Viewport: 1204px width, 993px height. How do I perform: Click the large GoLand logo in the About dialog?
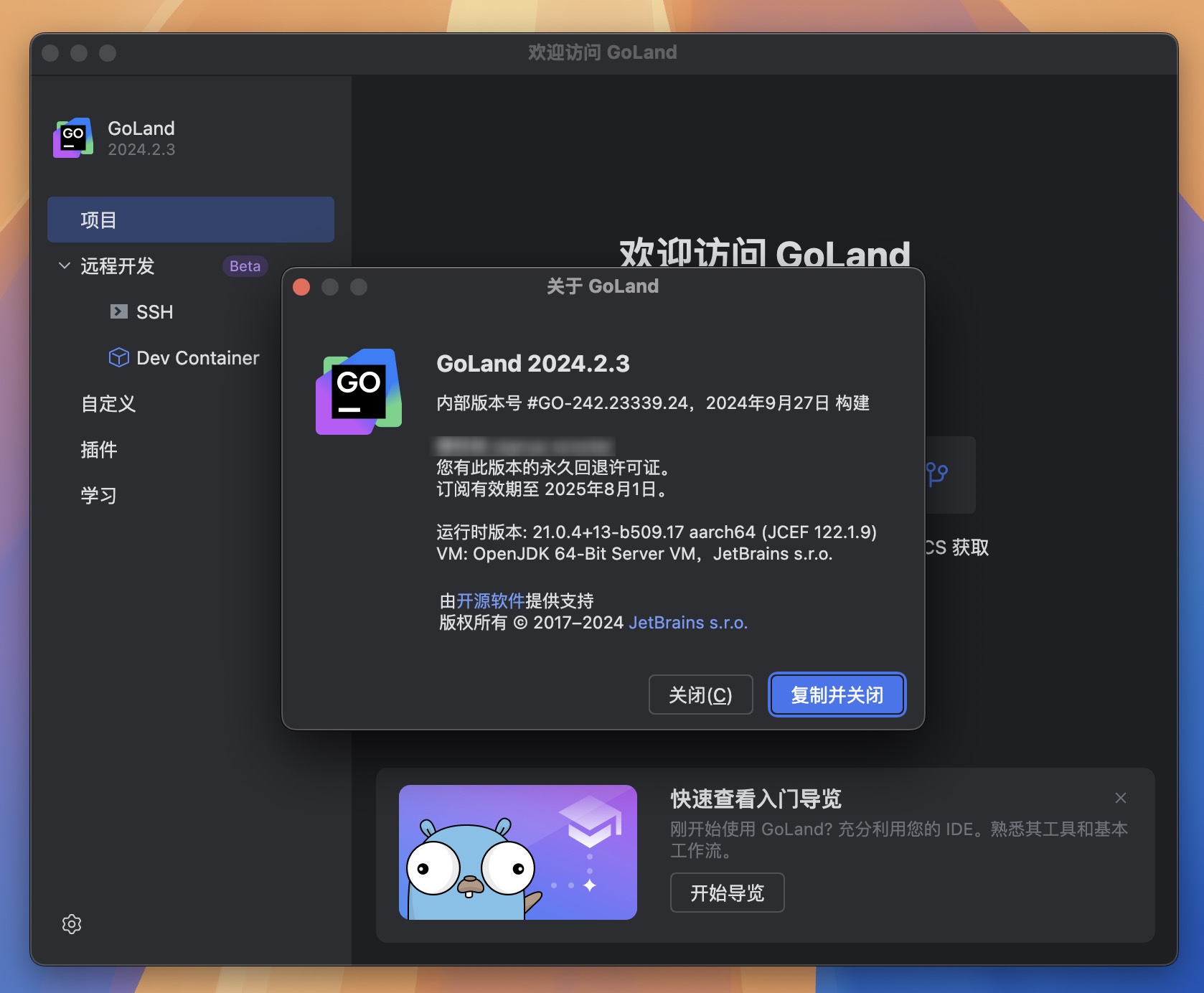[x=359, y=392]
